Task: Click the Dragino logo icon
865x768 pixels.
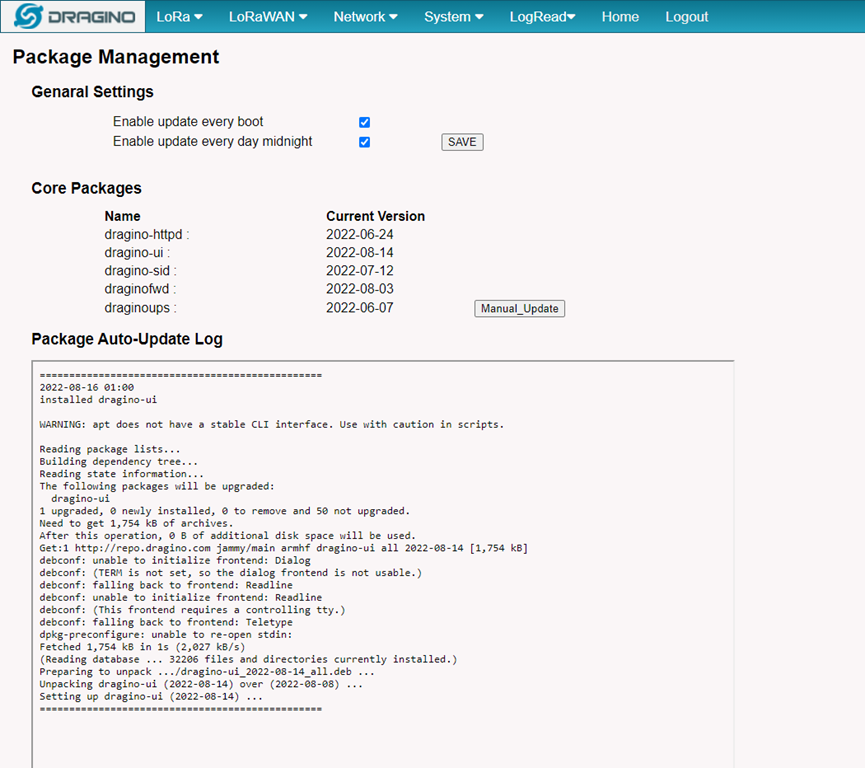Action: coord(29,17)
